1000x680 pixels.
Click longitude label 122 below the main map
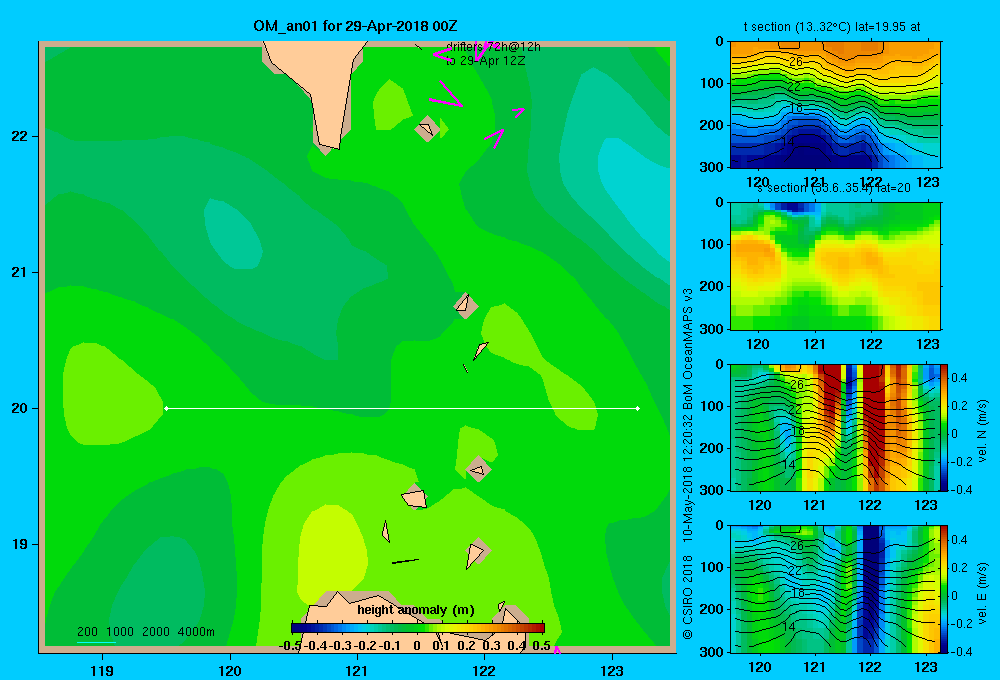click(484, 670)
